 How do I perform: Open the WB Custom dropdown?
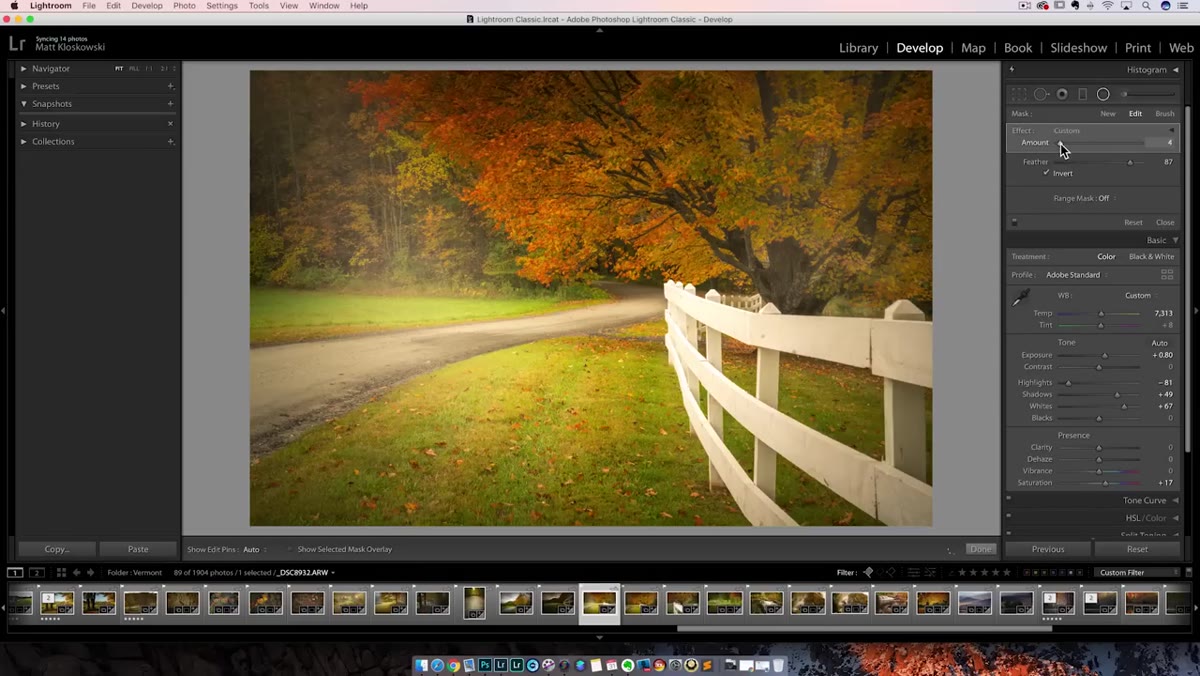point(1141,295)
